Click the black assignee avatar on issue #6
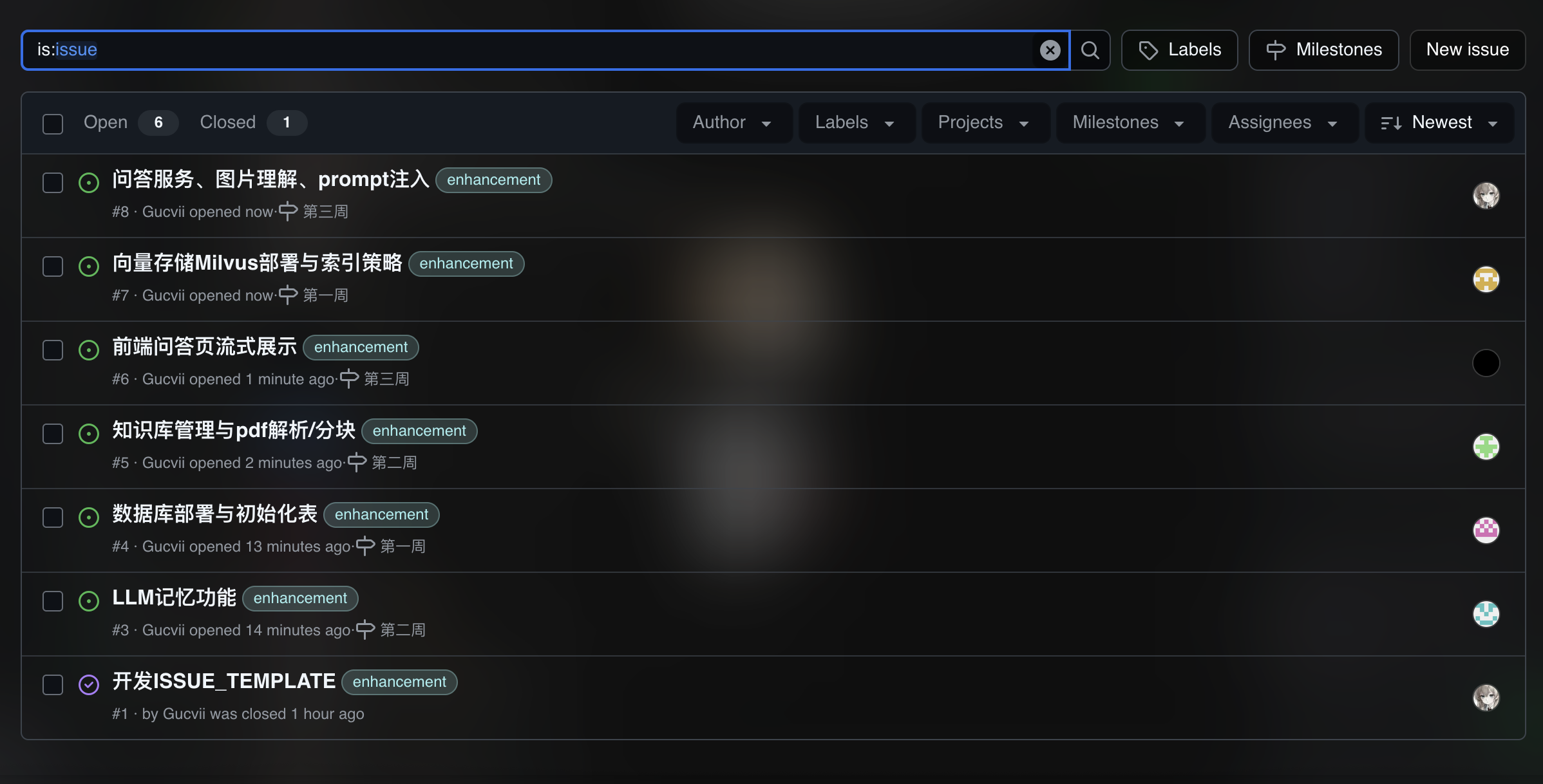The image size is (1543, 784). (x=1486, y=363)
